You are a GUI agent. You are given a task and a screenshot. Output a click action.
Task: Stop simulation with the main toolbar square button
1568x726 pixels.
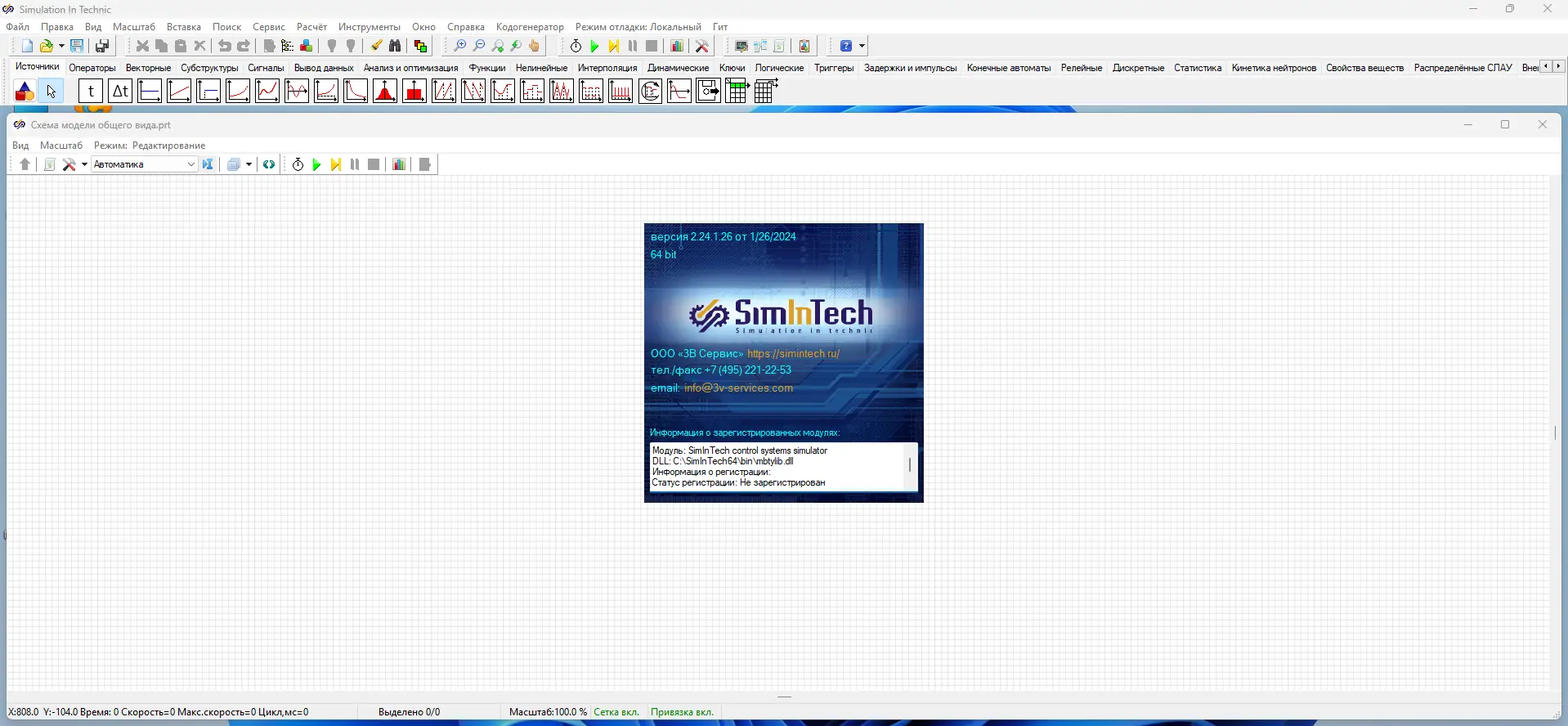652,47
